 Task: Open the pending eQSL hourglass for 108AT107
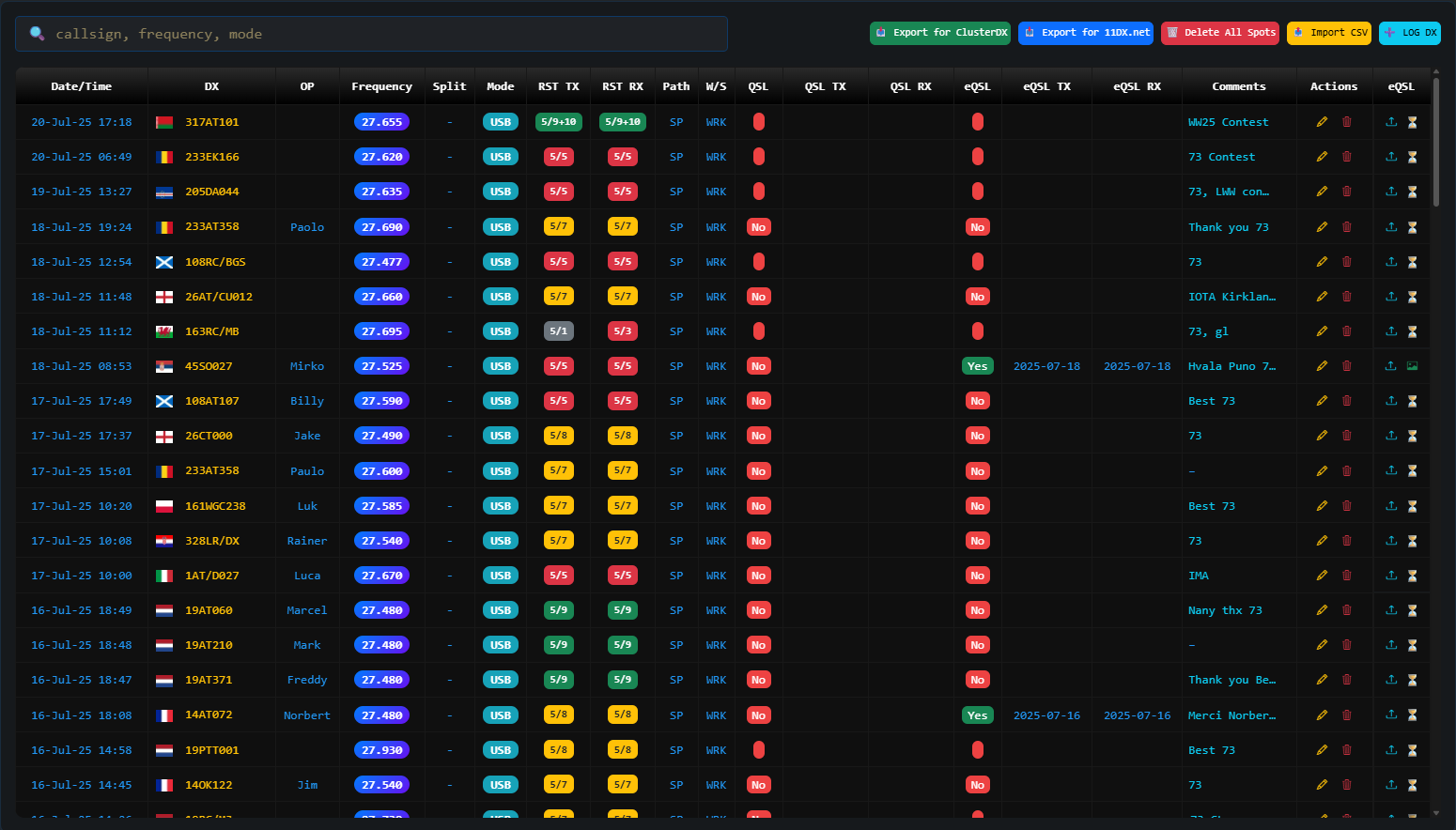pos(1413,400)
